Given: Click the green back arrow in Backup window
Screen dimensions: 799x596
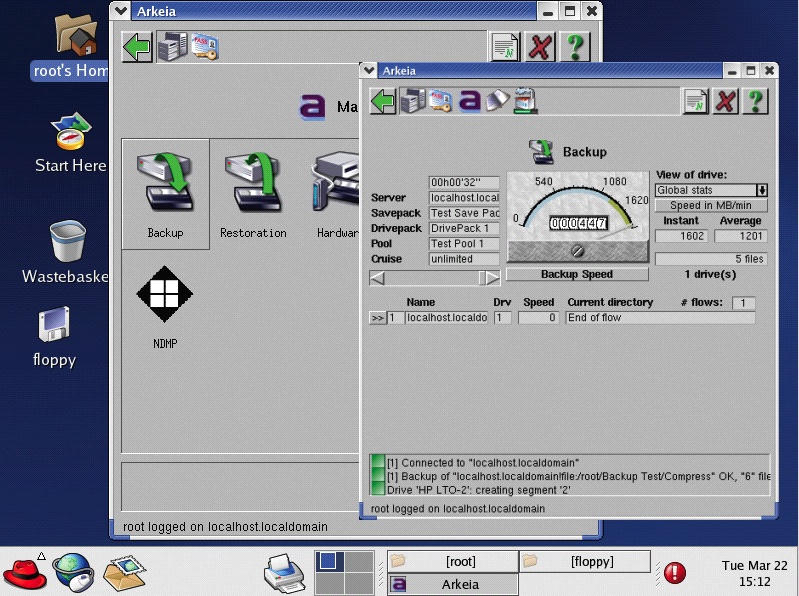Looking at the screenshot, I should pyautogui.click(x=383, y=101).
